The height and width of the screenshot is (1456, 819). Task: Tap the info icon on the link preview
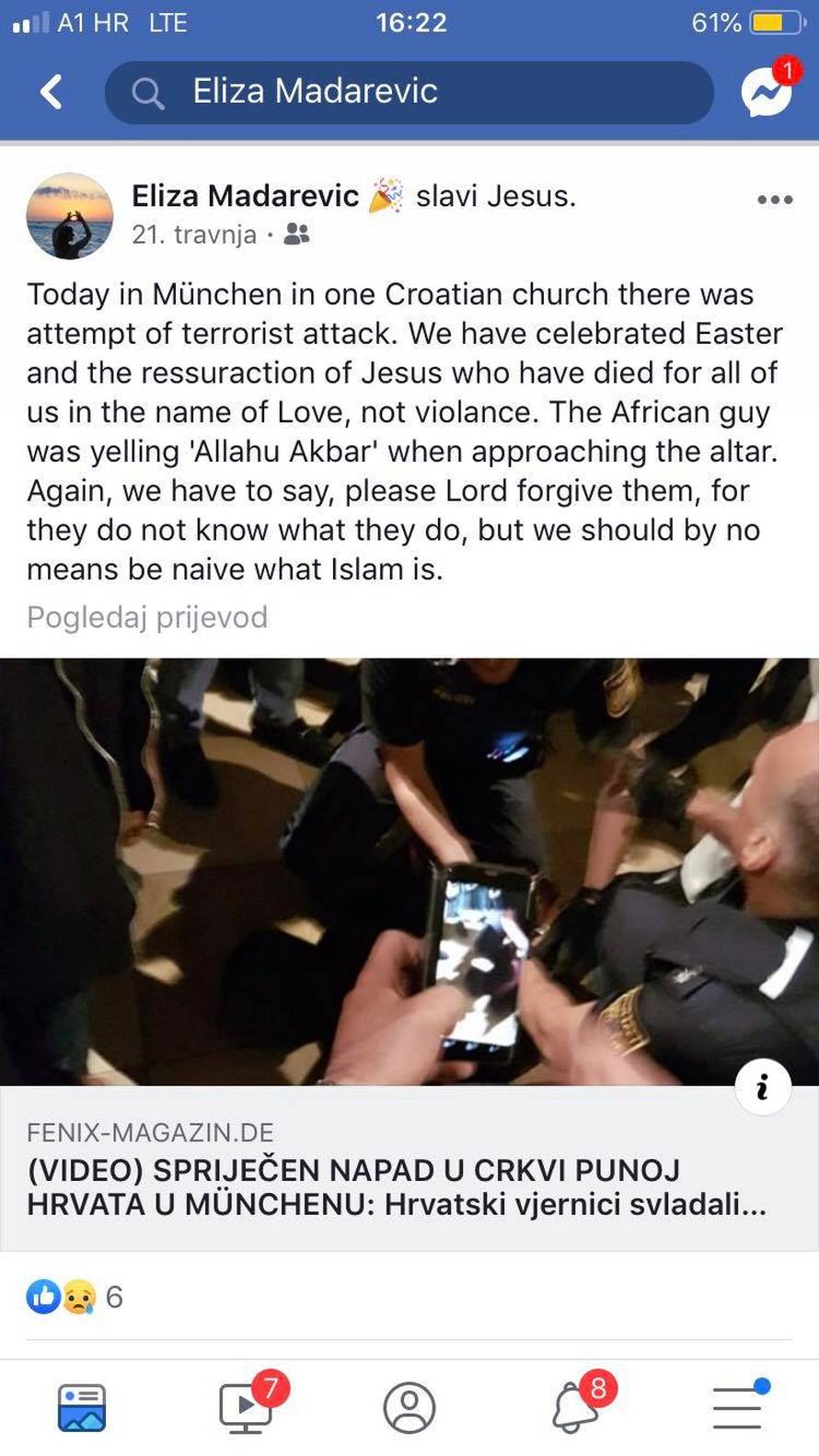tap(763, 1087)
